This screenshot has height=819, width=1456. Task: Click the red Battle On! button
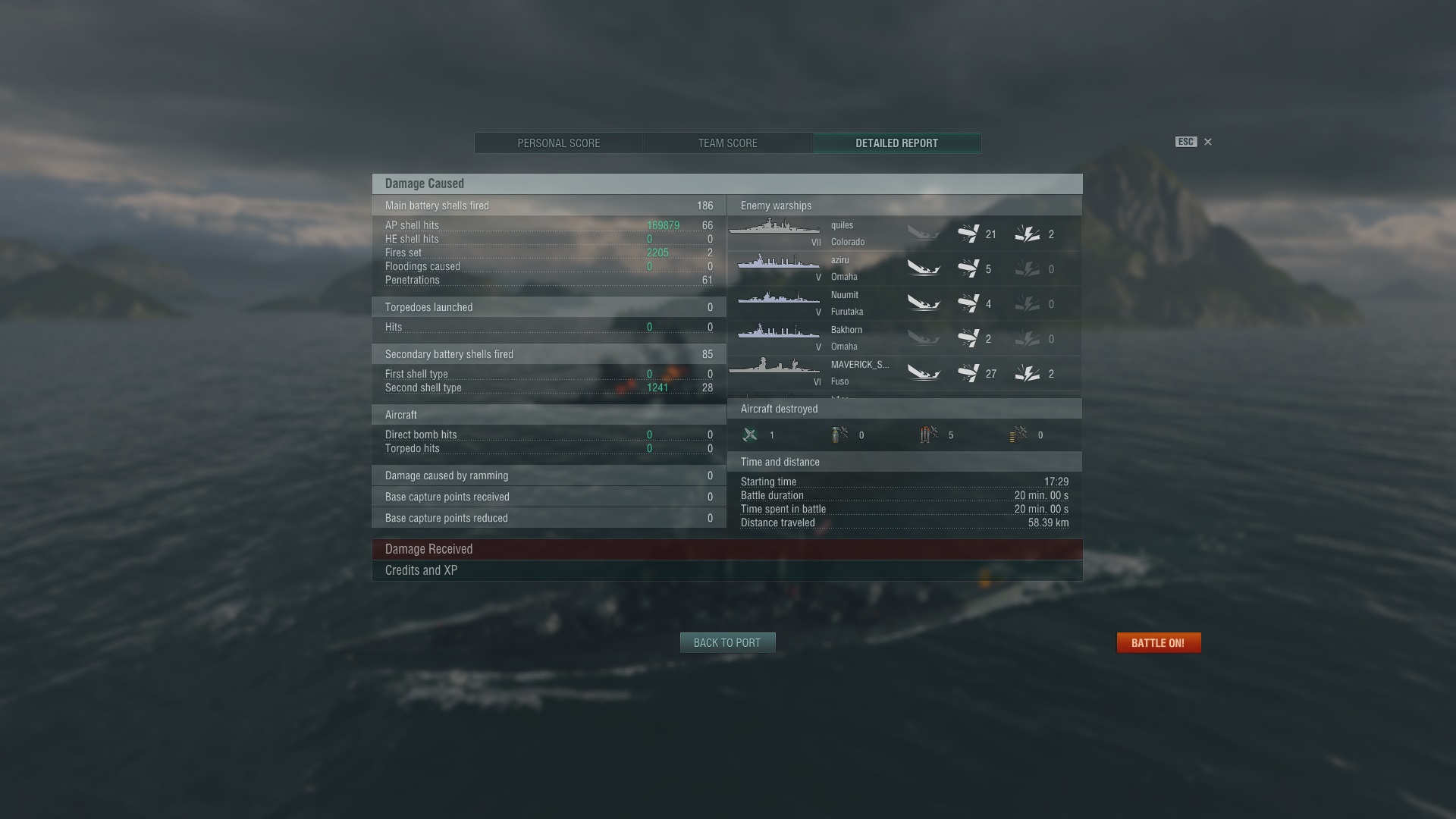tap(1159, 643)
